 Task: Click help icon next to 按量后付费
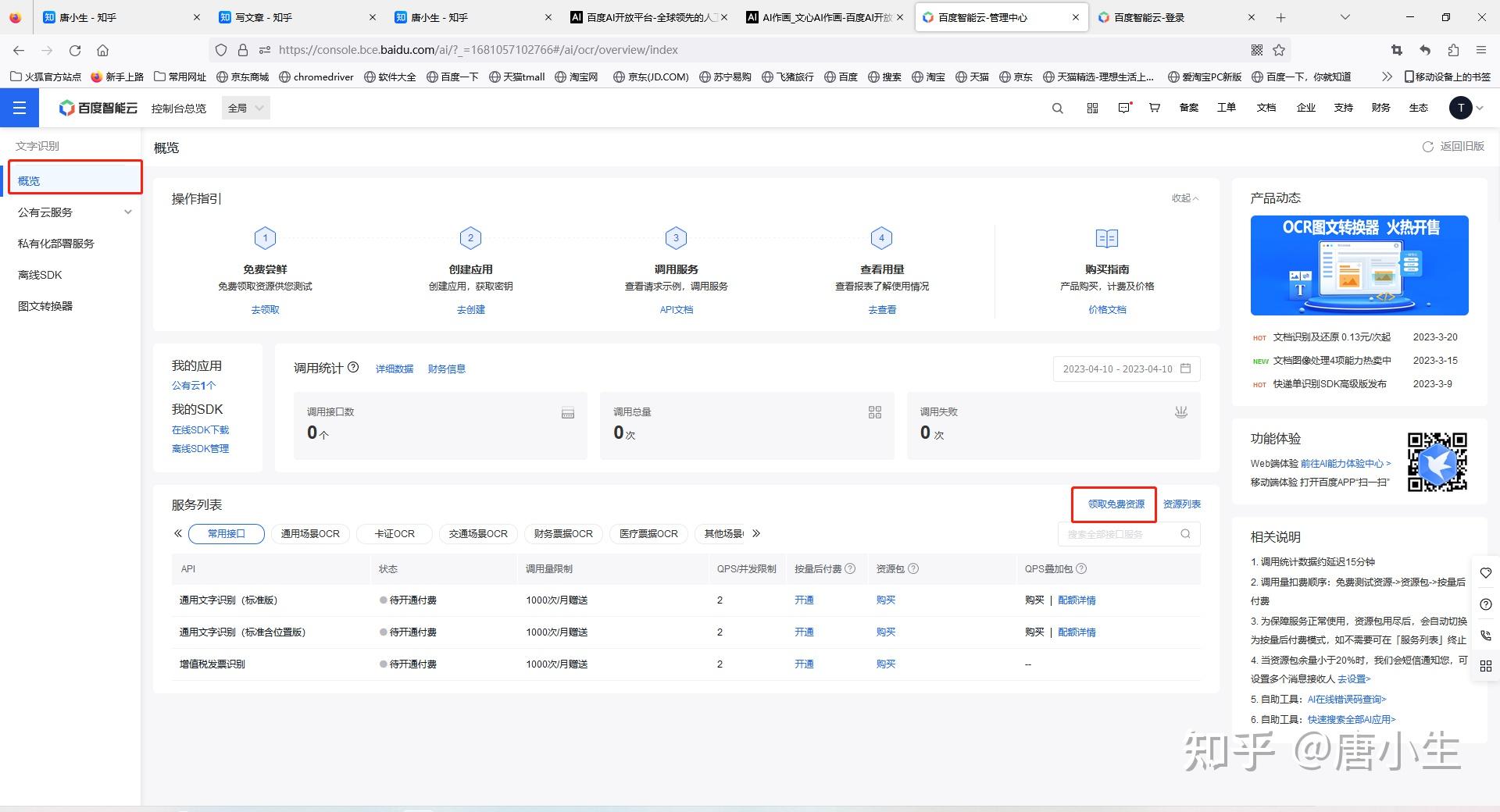(850, 568)
